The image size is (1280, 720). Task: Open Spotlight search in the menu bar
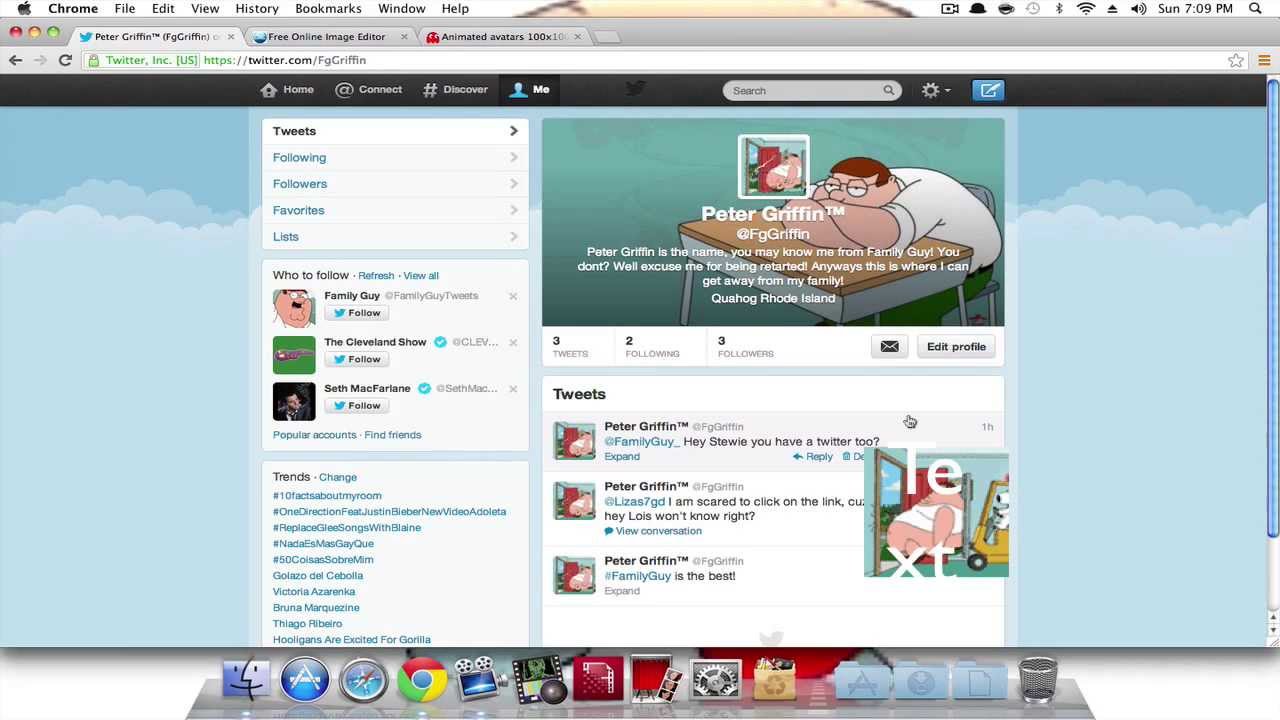(1256, 9)
